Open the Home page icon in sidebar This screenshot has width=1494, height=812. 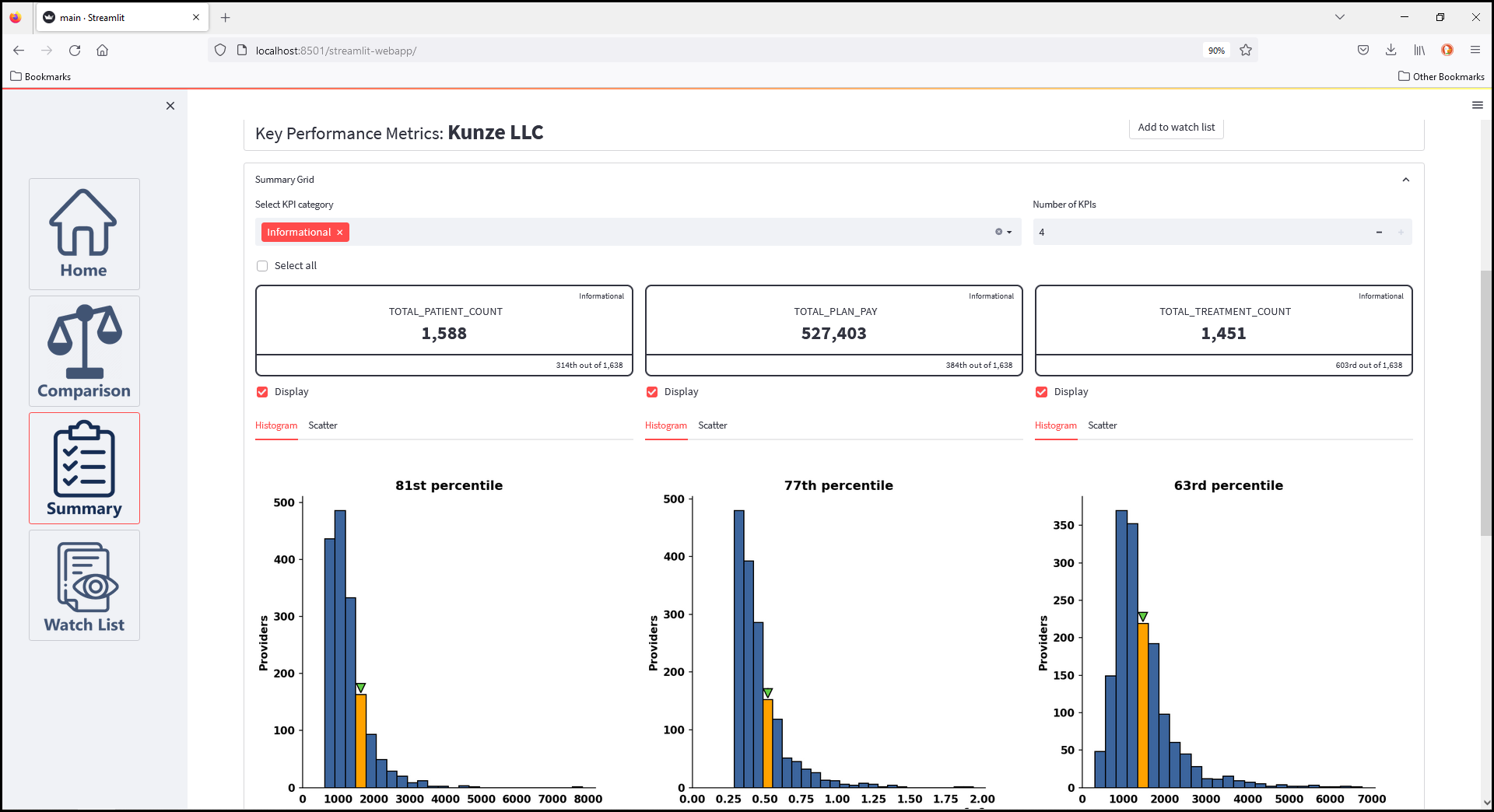click(x=84, y=233)
